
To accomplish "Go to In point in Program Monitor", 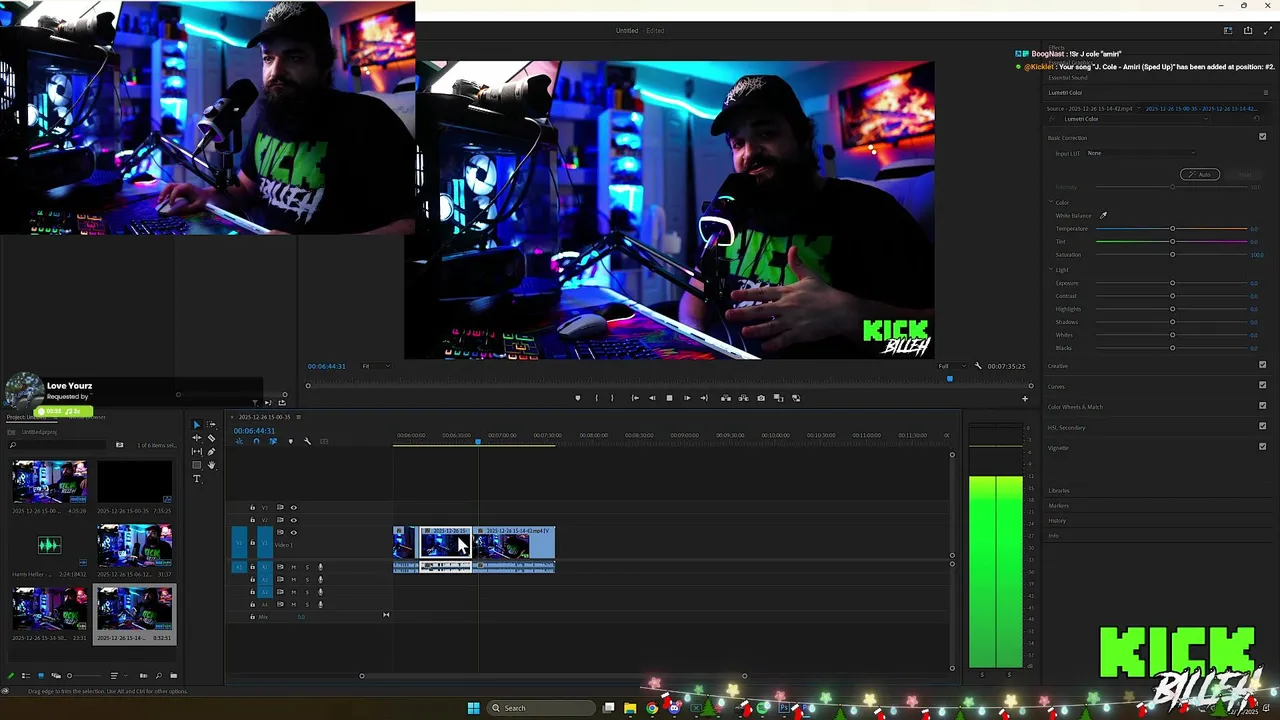I will (x=635, y=398).
